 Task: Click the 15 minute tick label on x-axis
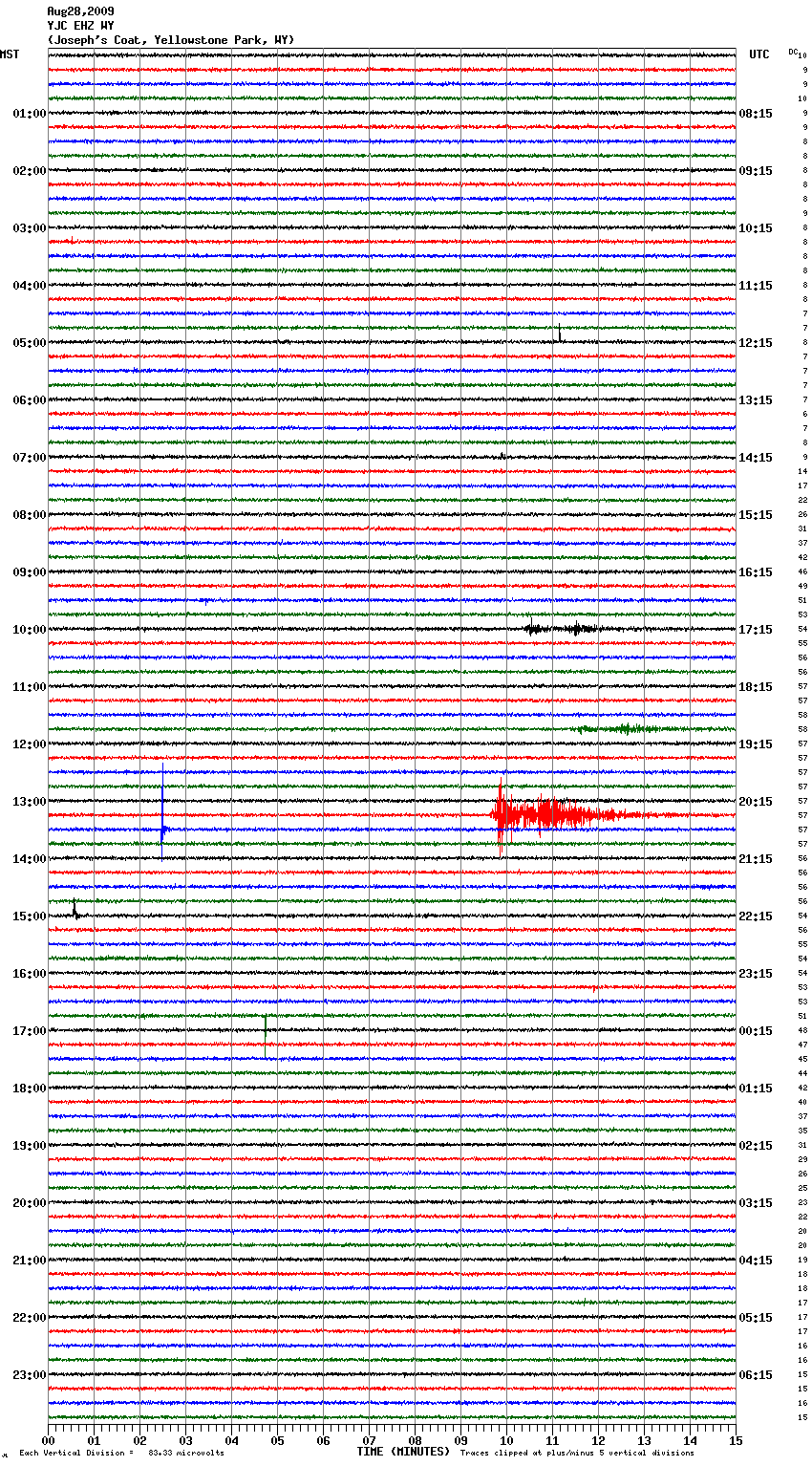tap(736, 1440)
